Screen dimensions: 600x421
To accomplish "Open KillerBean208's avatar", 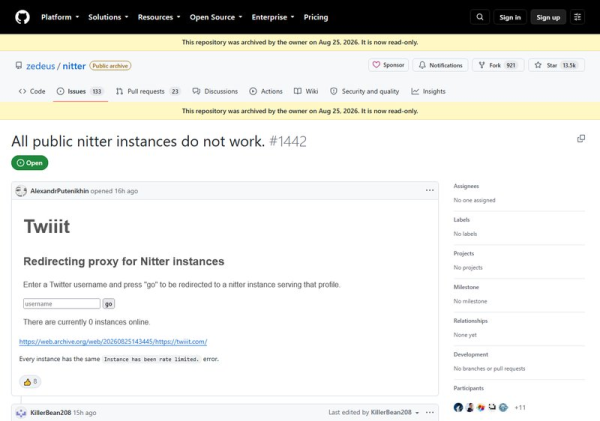I will point(21,413).
